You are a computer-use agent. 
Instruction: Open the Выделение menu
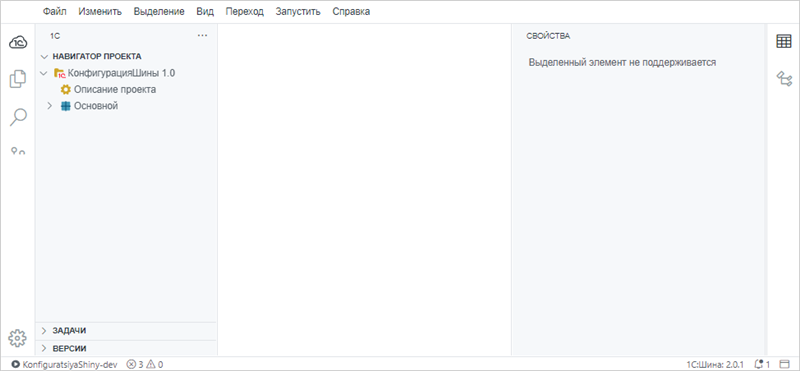pyautogui.click(x=159, y=11)
